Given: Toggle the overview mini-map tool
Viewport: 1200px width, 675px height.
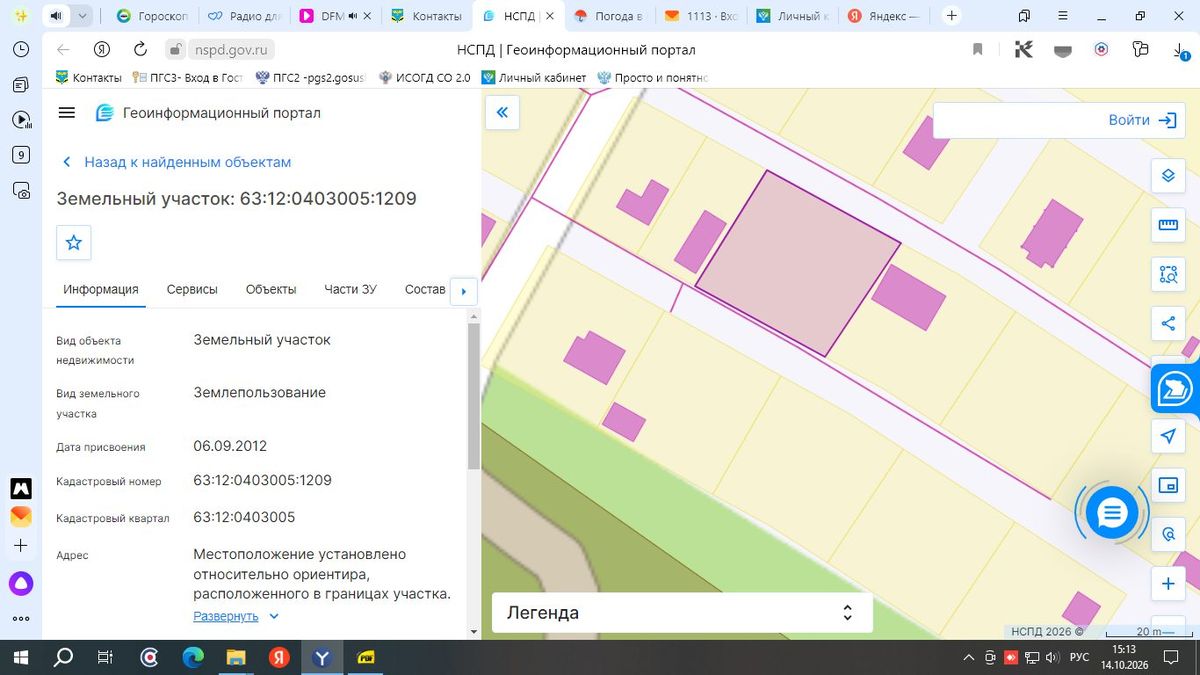Looking at the screenshot, I should click(x=1167, y=486).
